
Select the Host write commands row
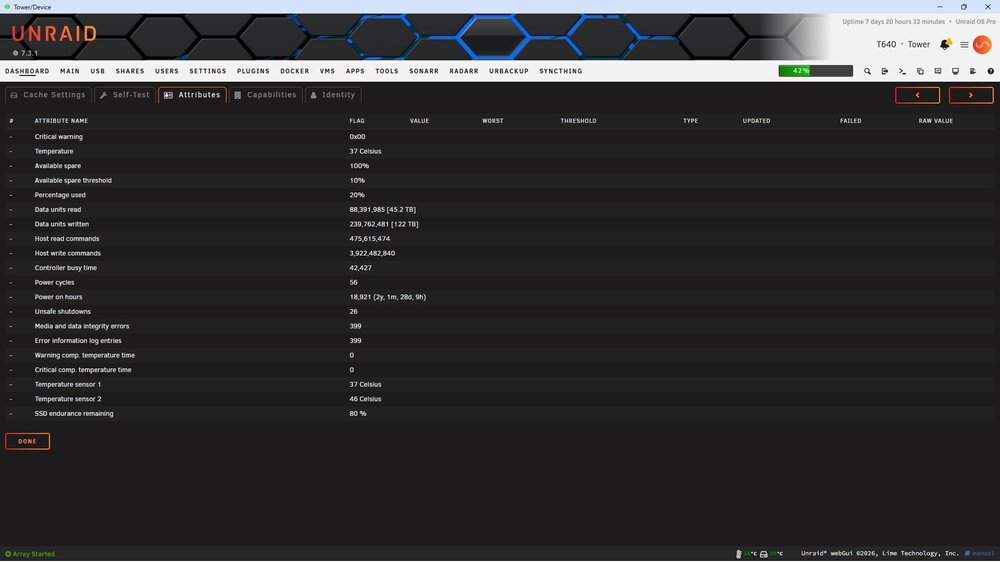click(500, 253)
